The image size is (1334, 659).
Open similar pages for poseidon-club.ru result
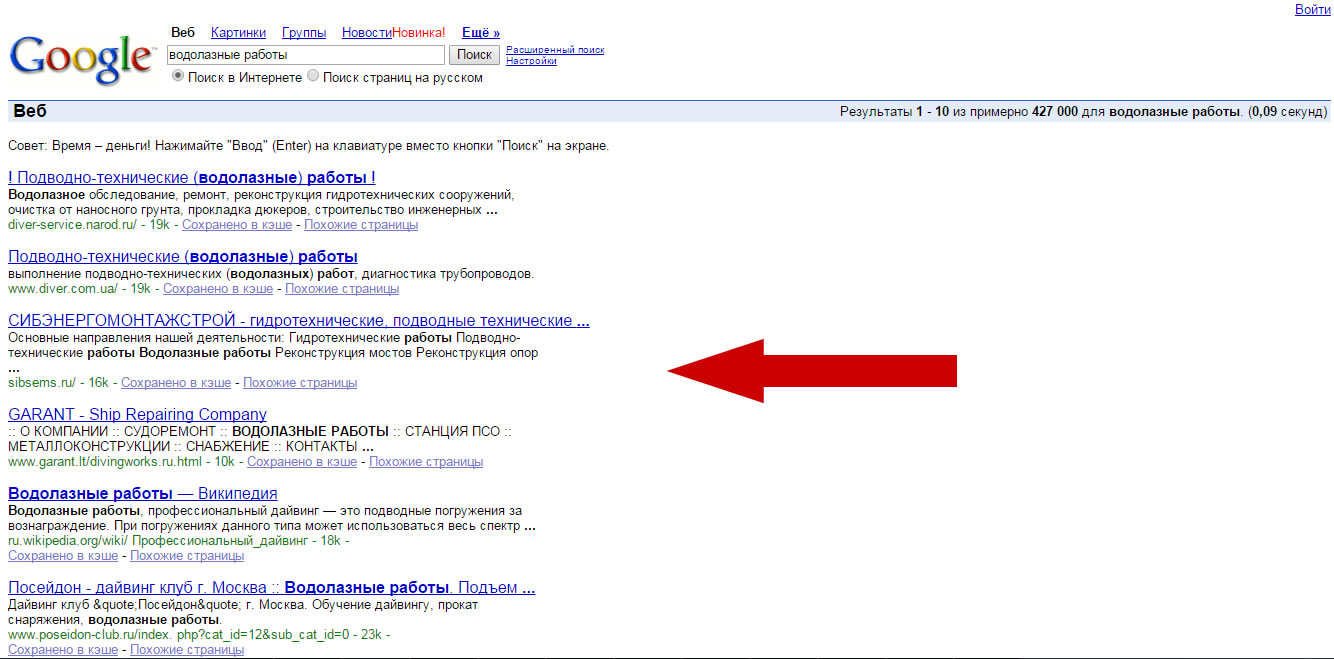[x=187, y=650]
